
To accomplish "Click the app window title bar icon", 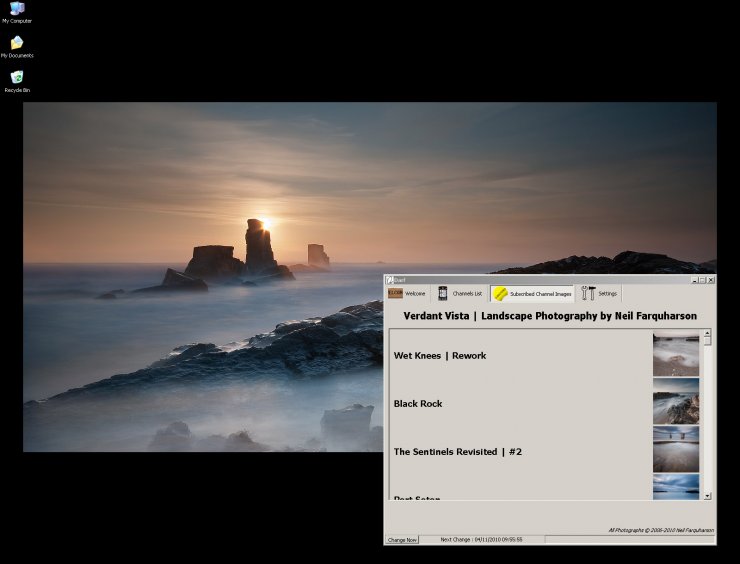I will tap(390, 280).
